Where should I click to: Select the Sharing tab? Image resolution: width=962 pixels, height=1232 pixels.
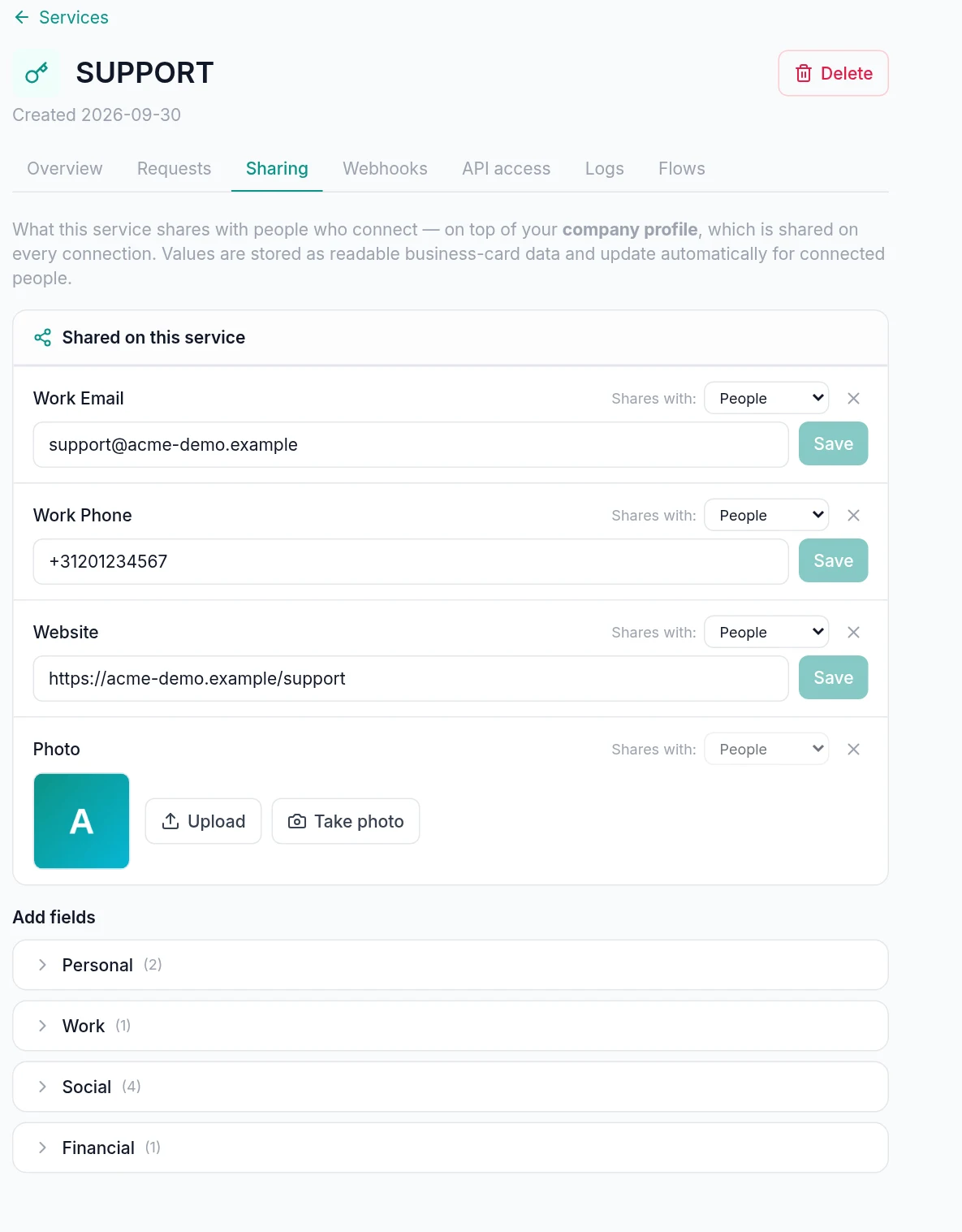click(277, 168)
